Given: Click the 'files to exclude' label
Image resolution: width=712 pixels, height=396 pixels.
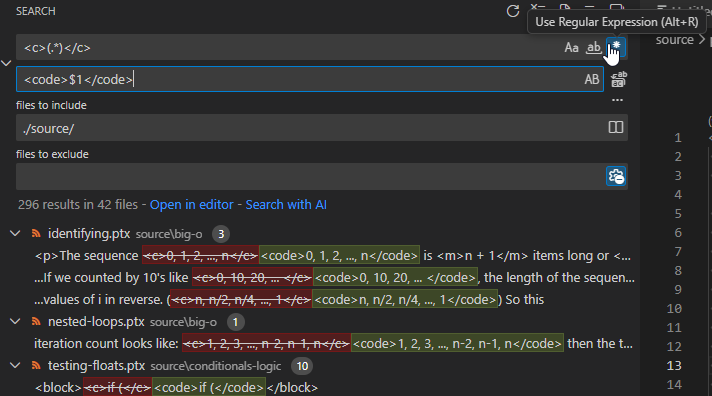Looking at the screenshot, I should (x=52, y=154).
